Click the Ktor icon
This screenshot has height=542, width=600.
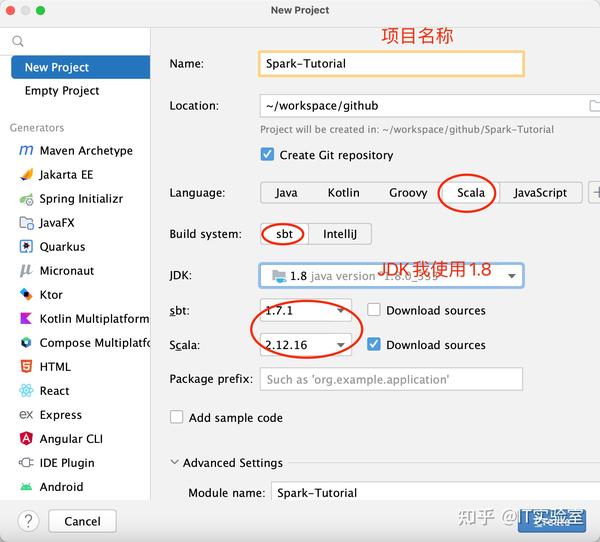26,295
